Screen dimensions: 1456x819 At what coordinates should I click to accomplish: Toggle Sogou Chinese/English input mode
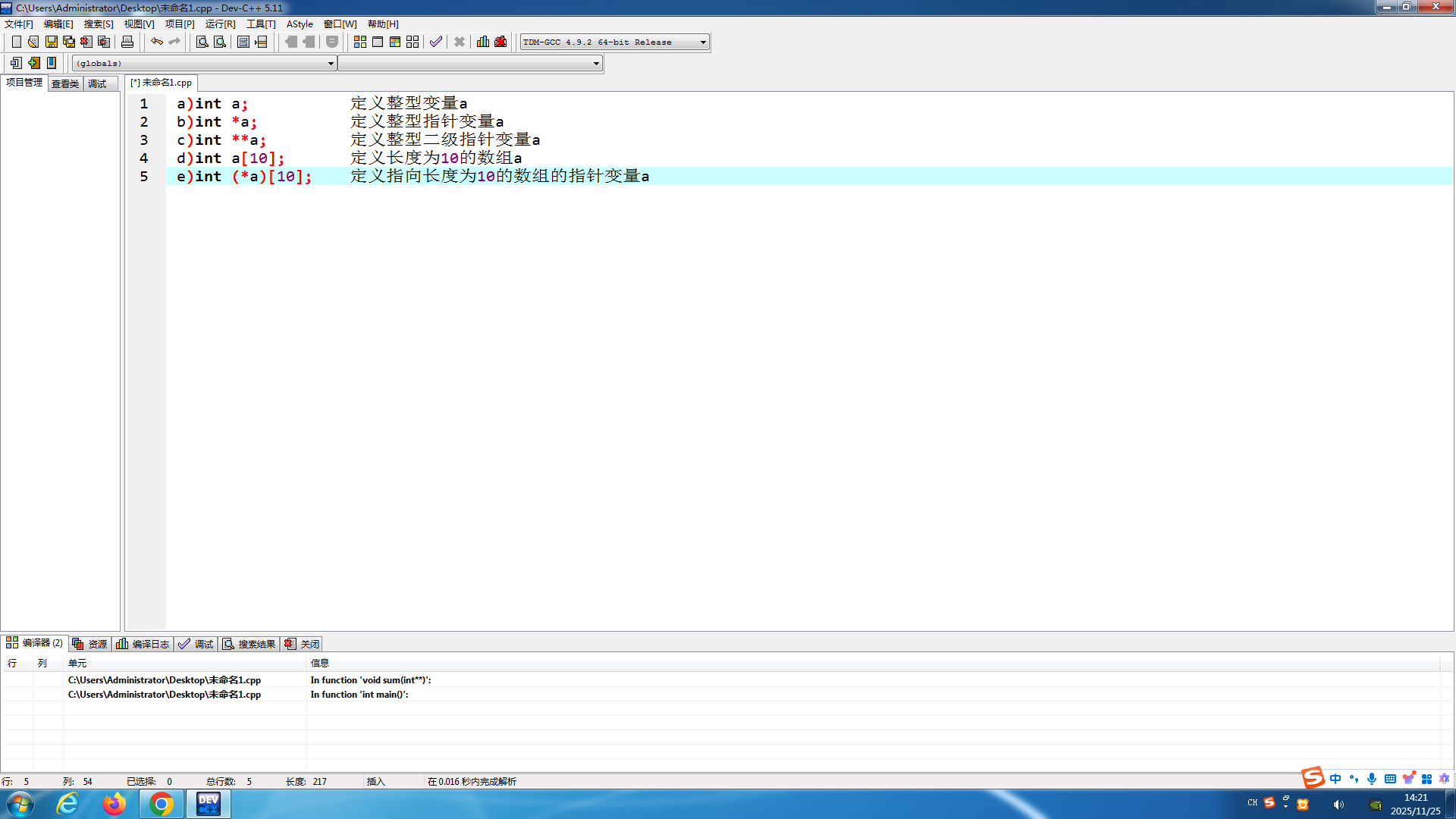click(x=1335, y=779)
